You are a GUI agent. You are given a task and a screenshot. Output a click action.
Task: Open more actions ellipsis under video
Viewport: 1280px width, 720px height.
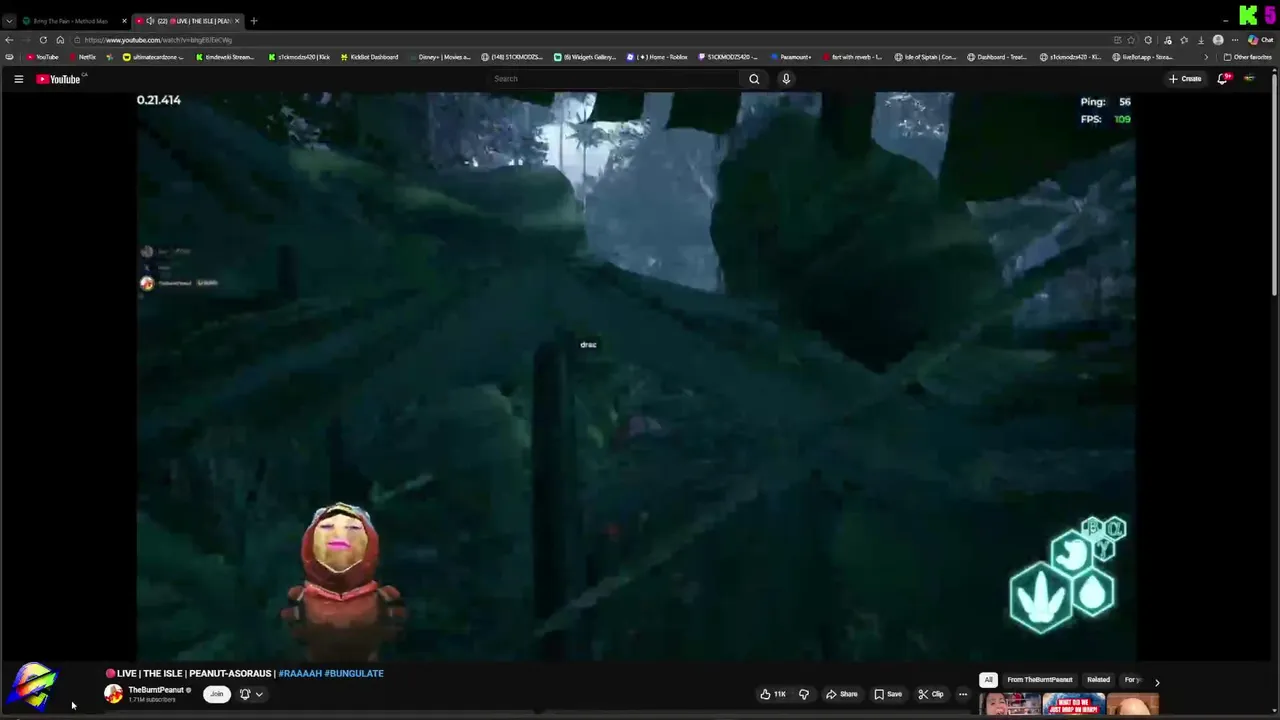click(963, 694)
